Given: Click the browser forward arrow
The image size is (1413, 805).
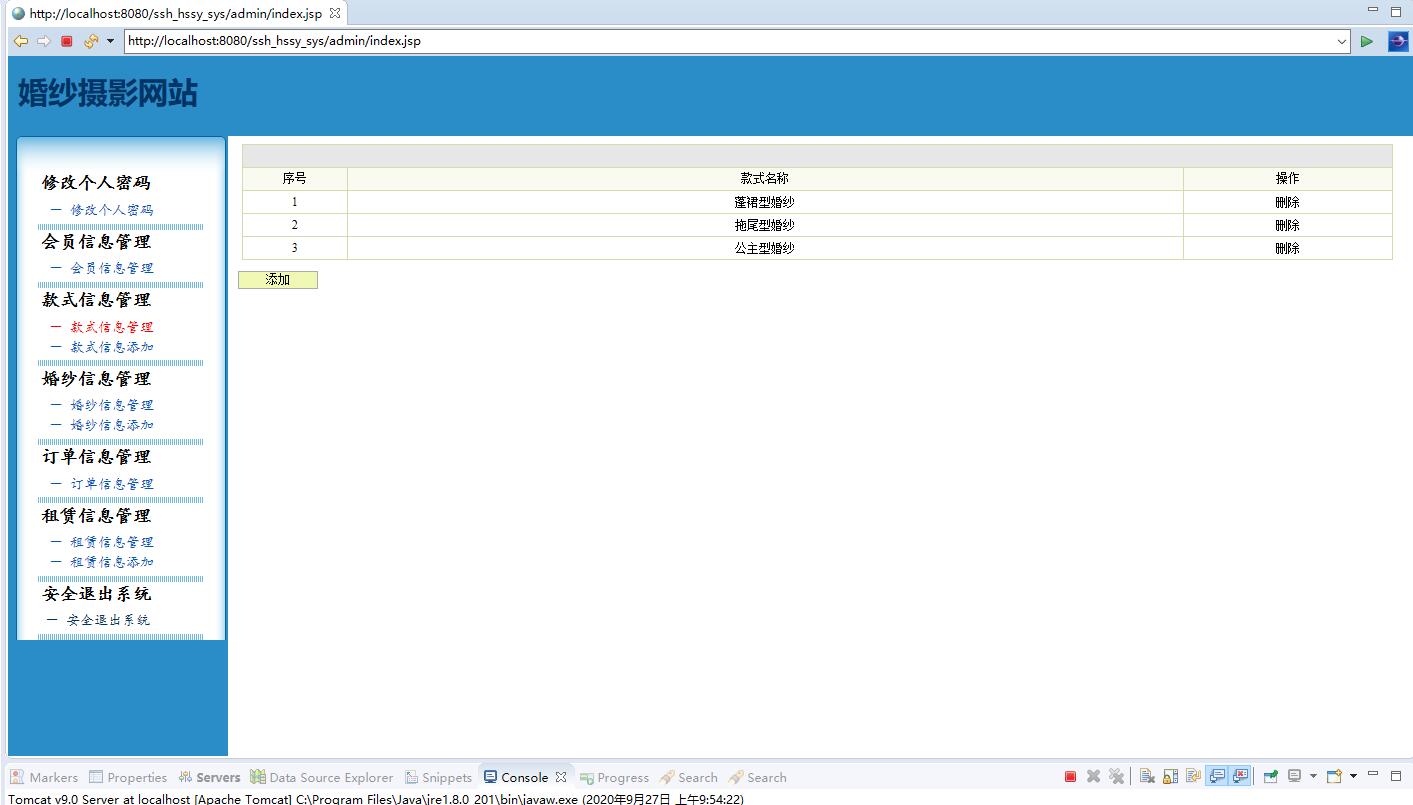Looking at the screenshot, I should (43, 41).
